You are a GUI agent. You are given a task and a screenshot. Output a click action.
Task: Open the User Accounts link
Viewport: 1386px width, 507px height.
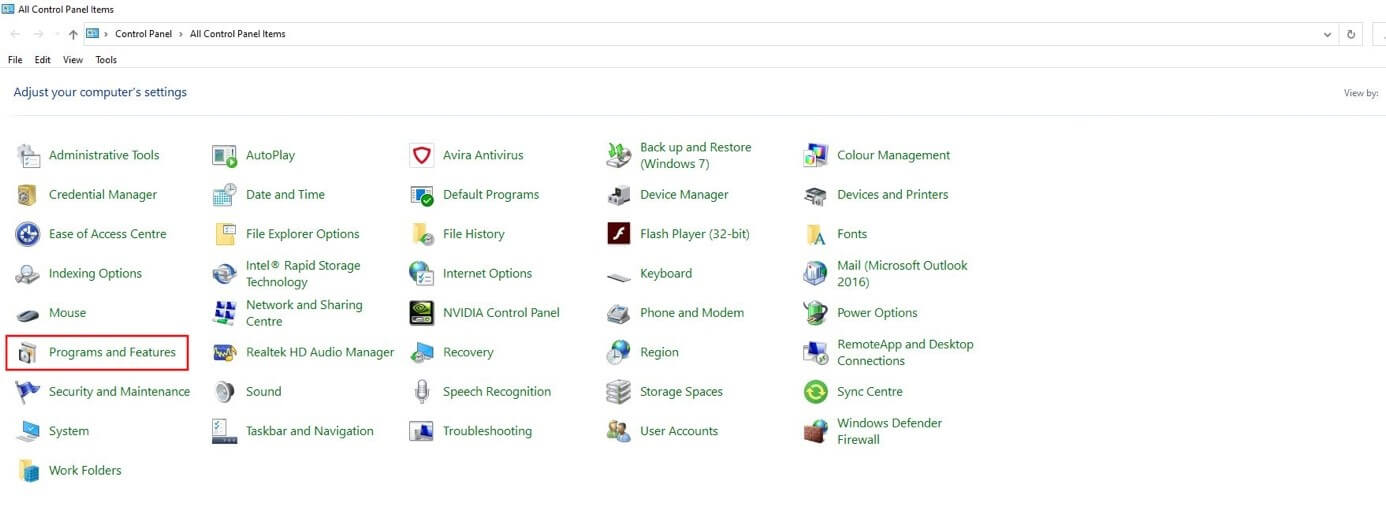click(679, 432)
